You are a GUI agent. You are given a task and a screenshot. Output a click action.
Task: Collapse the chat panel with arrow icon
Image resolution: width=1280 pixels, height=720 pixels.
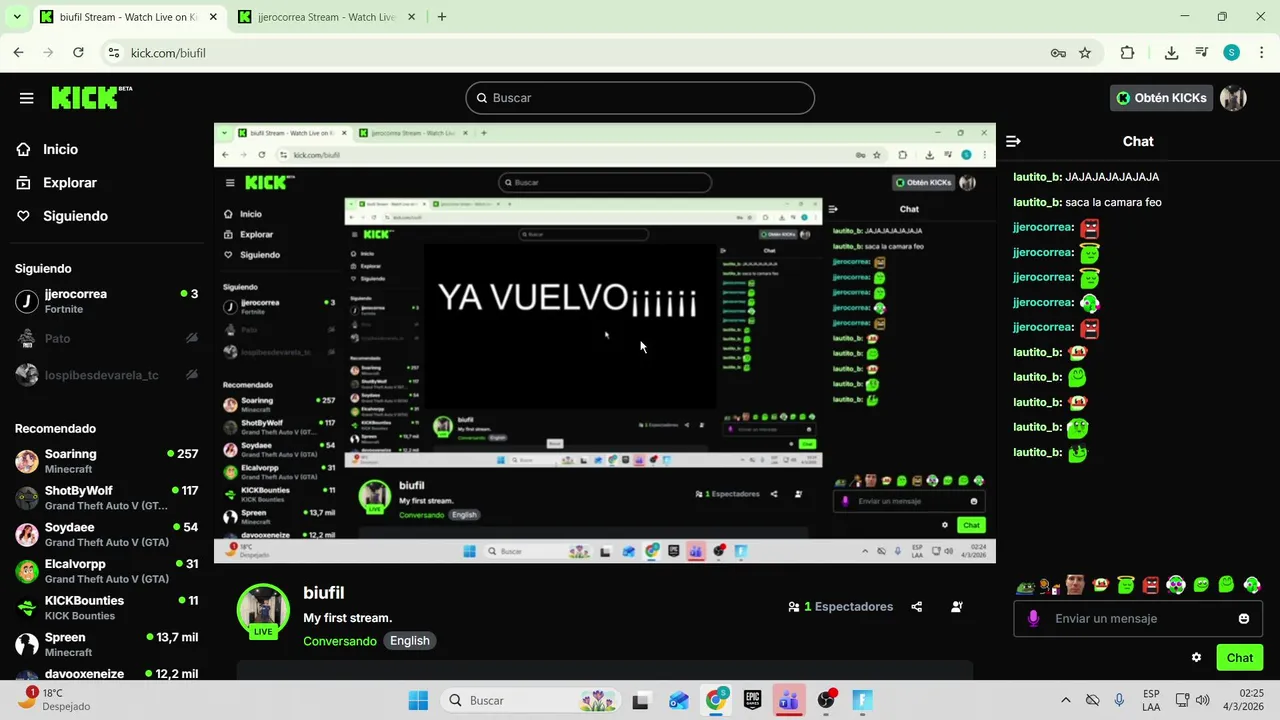coord(1013,142)
